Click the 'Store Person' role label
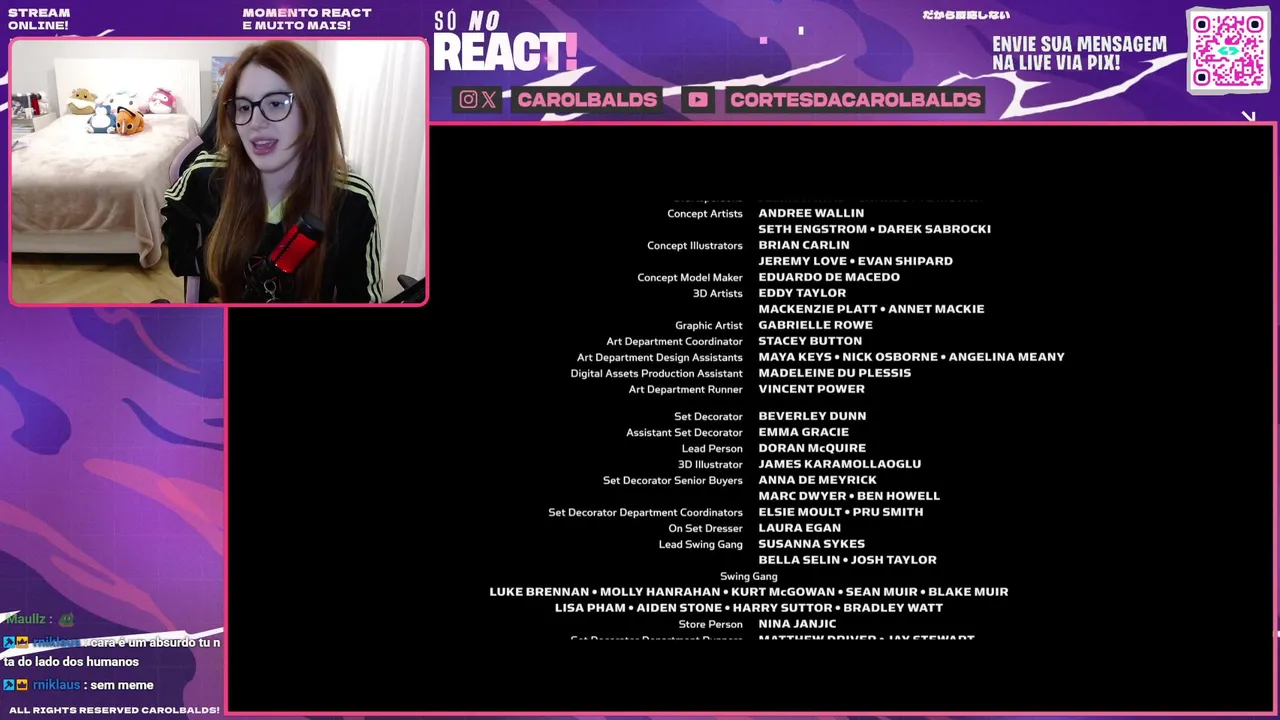Image resolution: width=1280 pixels, height=720 pixels. [711, 625]
